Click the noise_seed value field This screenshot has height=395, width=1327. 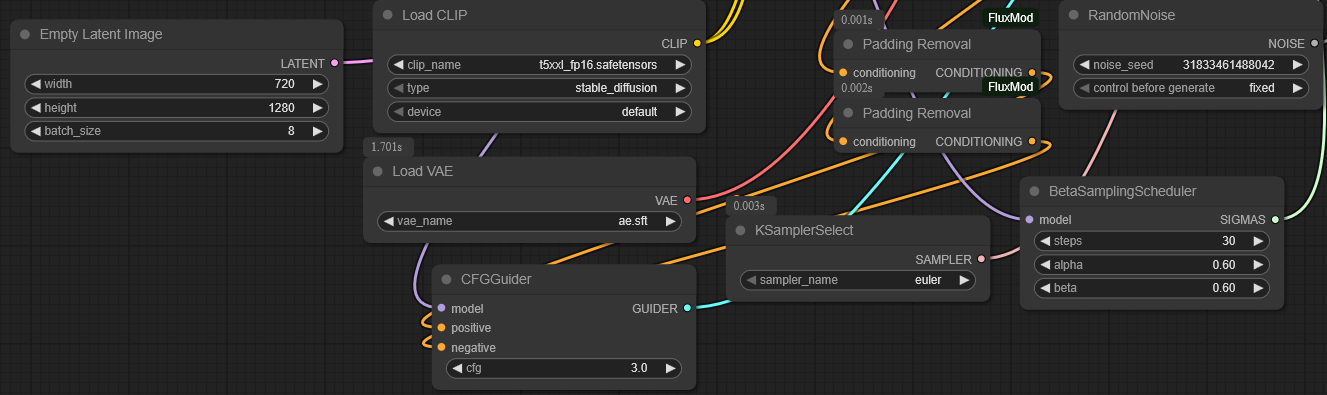1191,65
